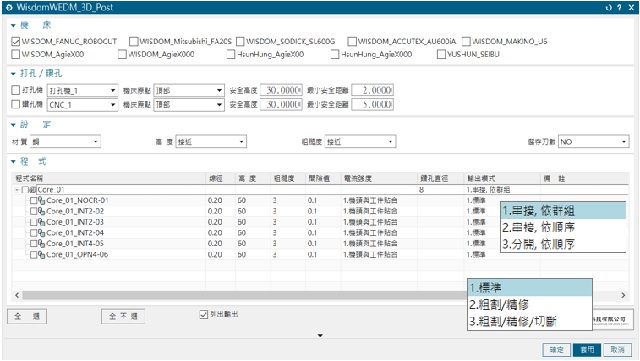Edit the 打孔機 安全高度 field

pyautogui.click(x=281, y=90)
